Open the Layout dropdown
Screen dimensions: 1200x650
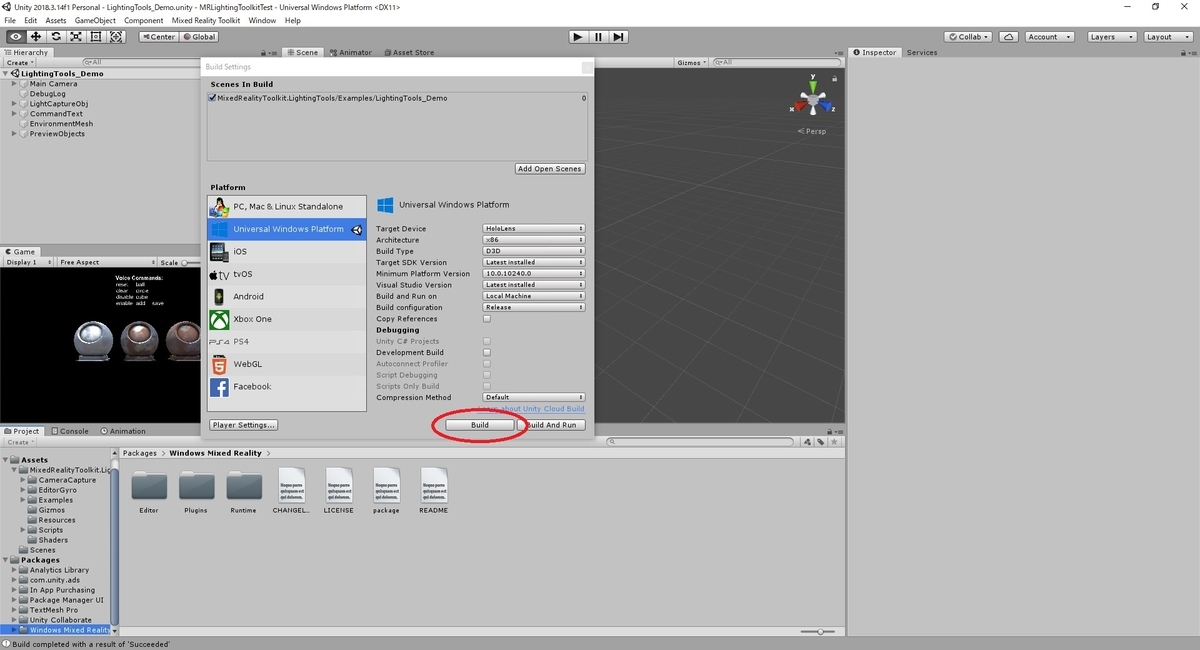point(1167,37)
